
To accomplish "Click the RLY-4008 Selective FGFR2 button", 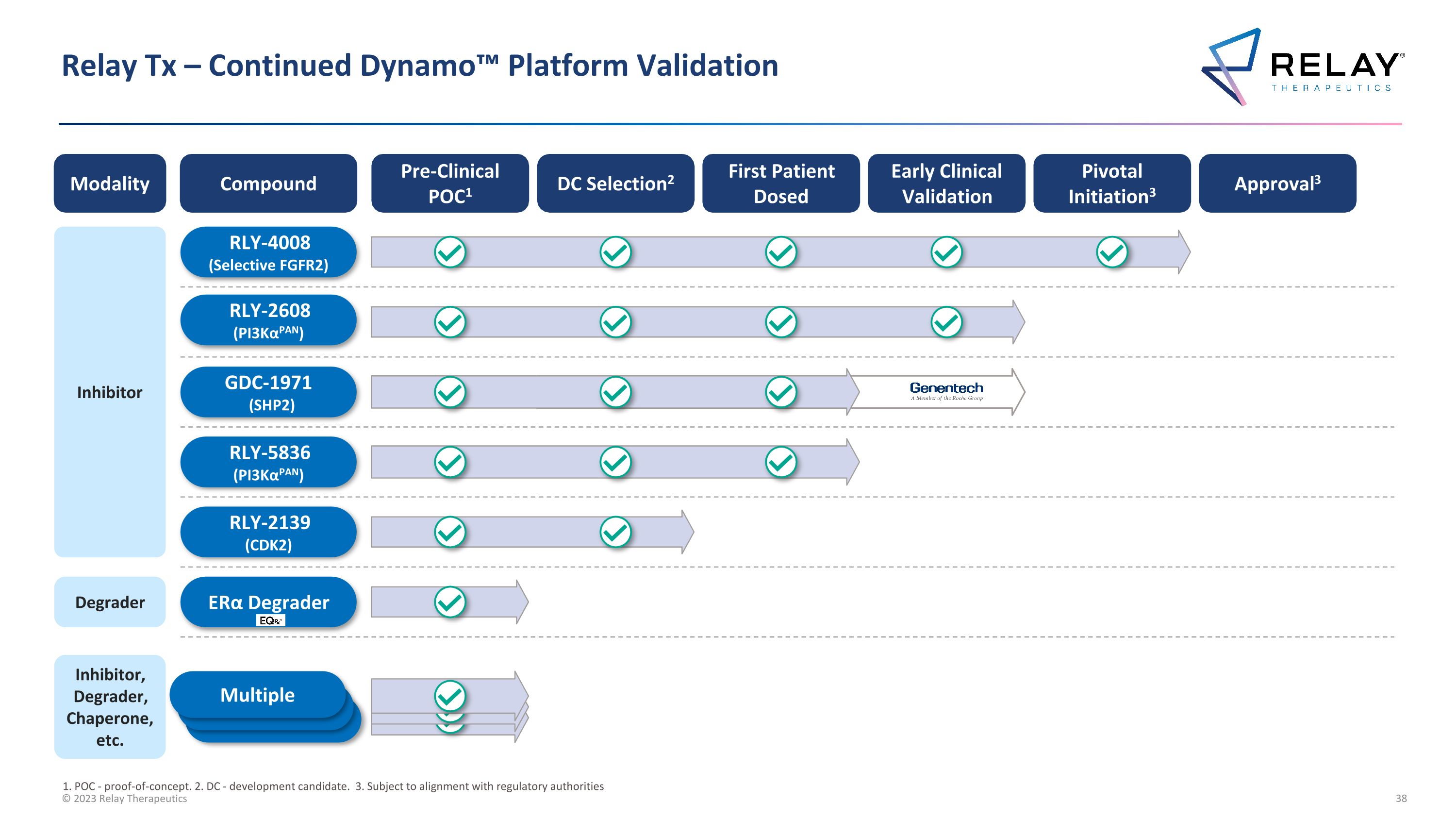I will pos(268,252).
